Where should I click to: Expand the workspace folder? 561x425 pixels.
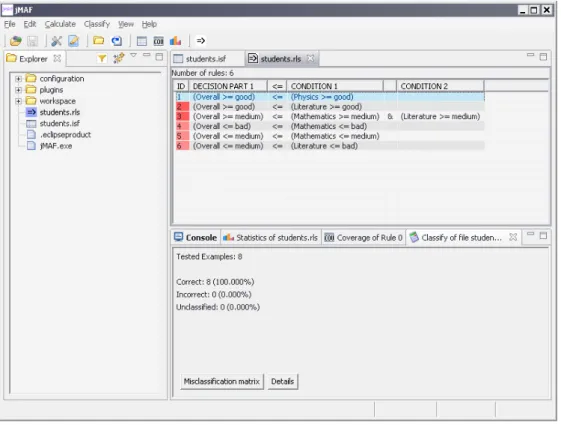tap(18, 101)
